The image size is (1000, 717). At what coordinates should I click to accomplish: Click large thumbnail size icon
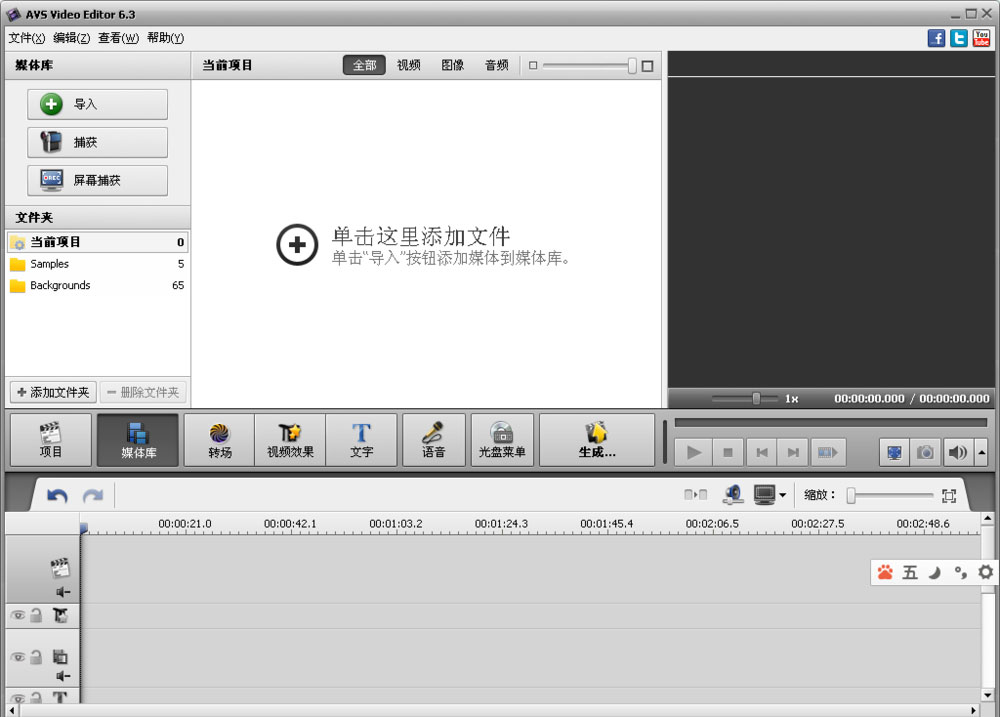point(647,66)
